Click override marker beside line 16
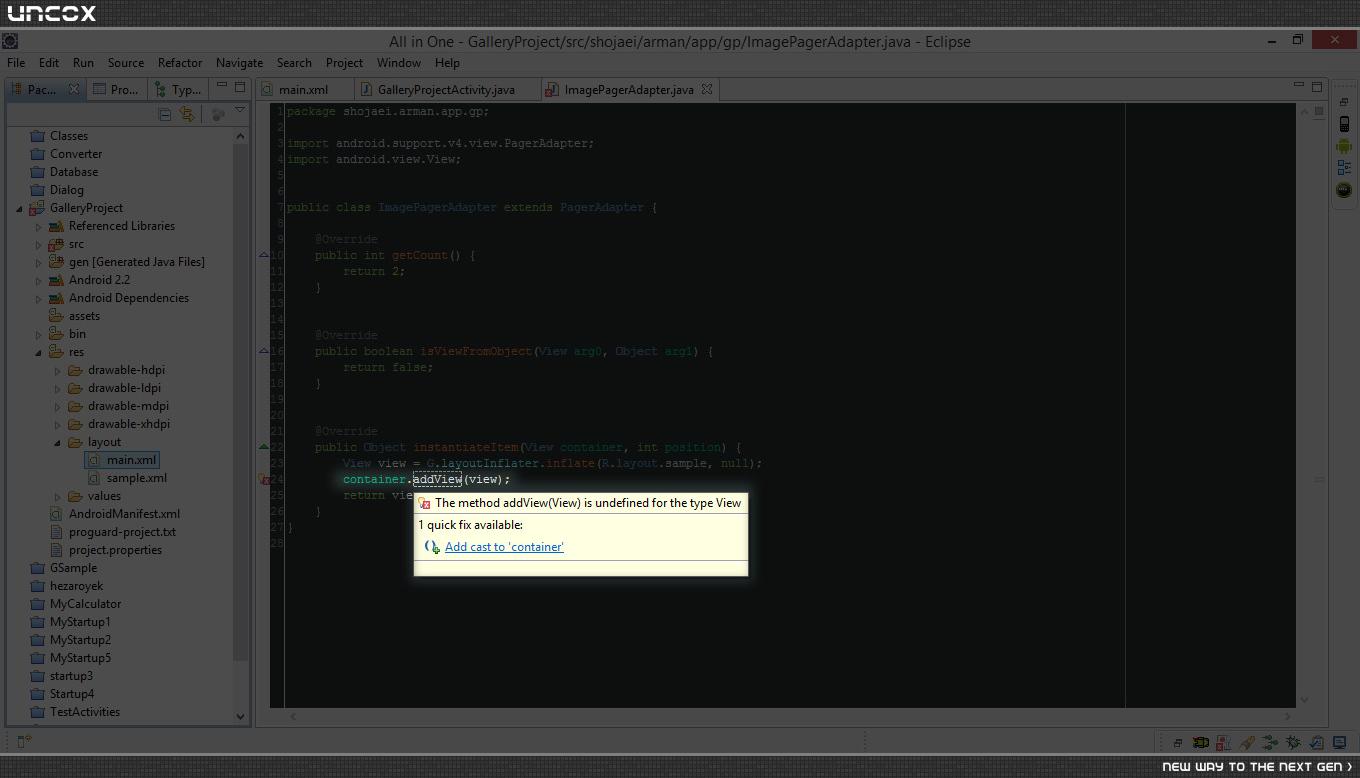This screenshot has width=1360, height=778. coord(264,351)
